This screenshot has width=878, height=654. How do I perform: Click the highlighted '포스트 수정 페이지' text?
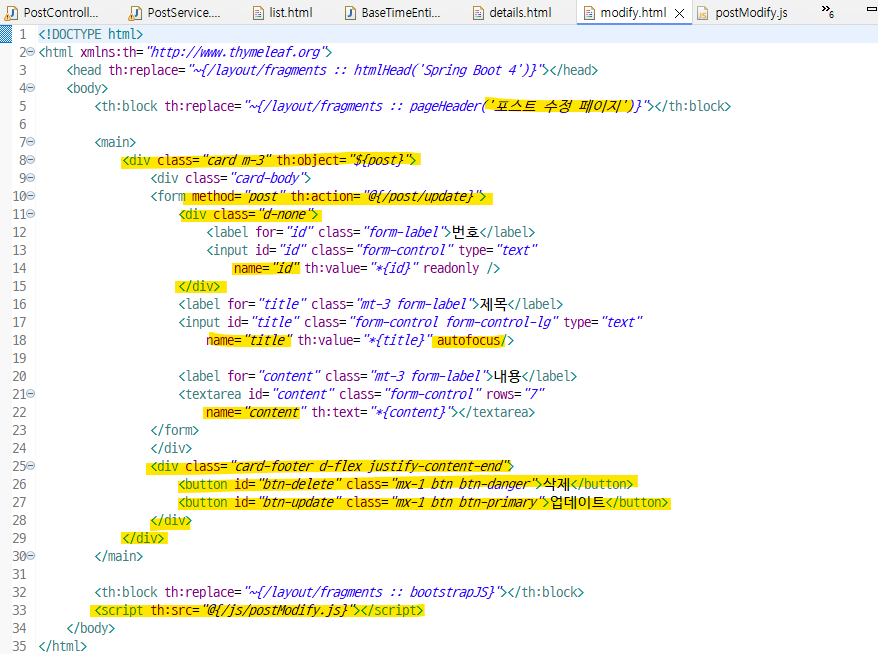[x=558, y=106]
